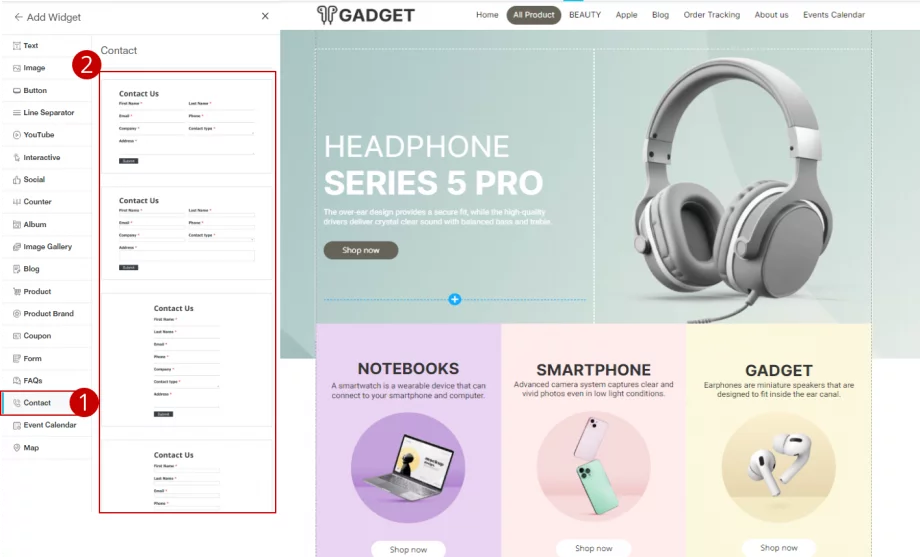
Task: Choose the Image Gallery widget
Action: click(x=47, y=247)
